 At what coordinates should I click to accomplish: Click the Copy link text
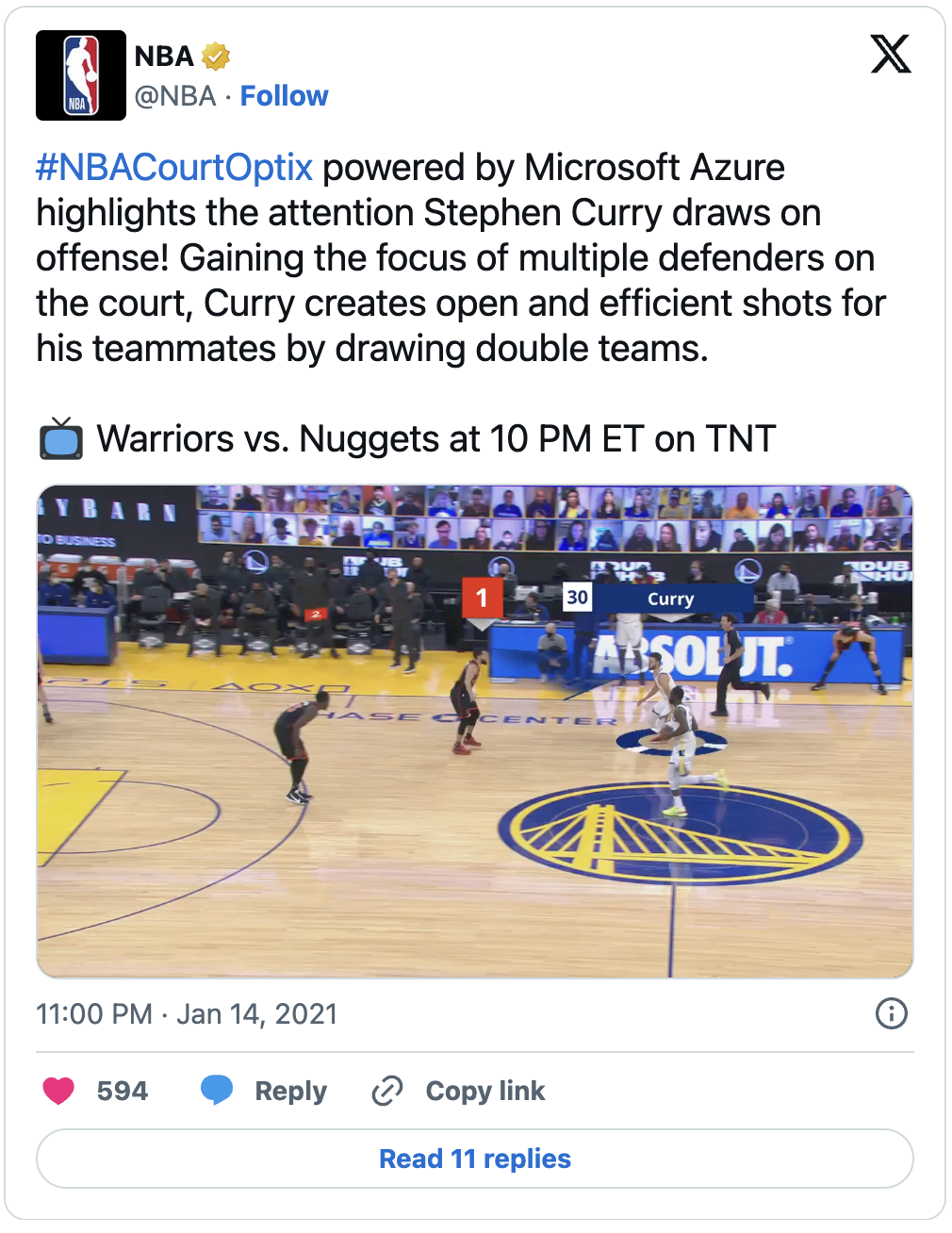click(485, 1092)
